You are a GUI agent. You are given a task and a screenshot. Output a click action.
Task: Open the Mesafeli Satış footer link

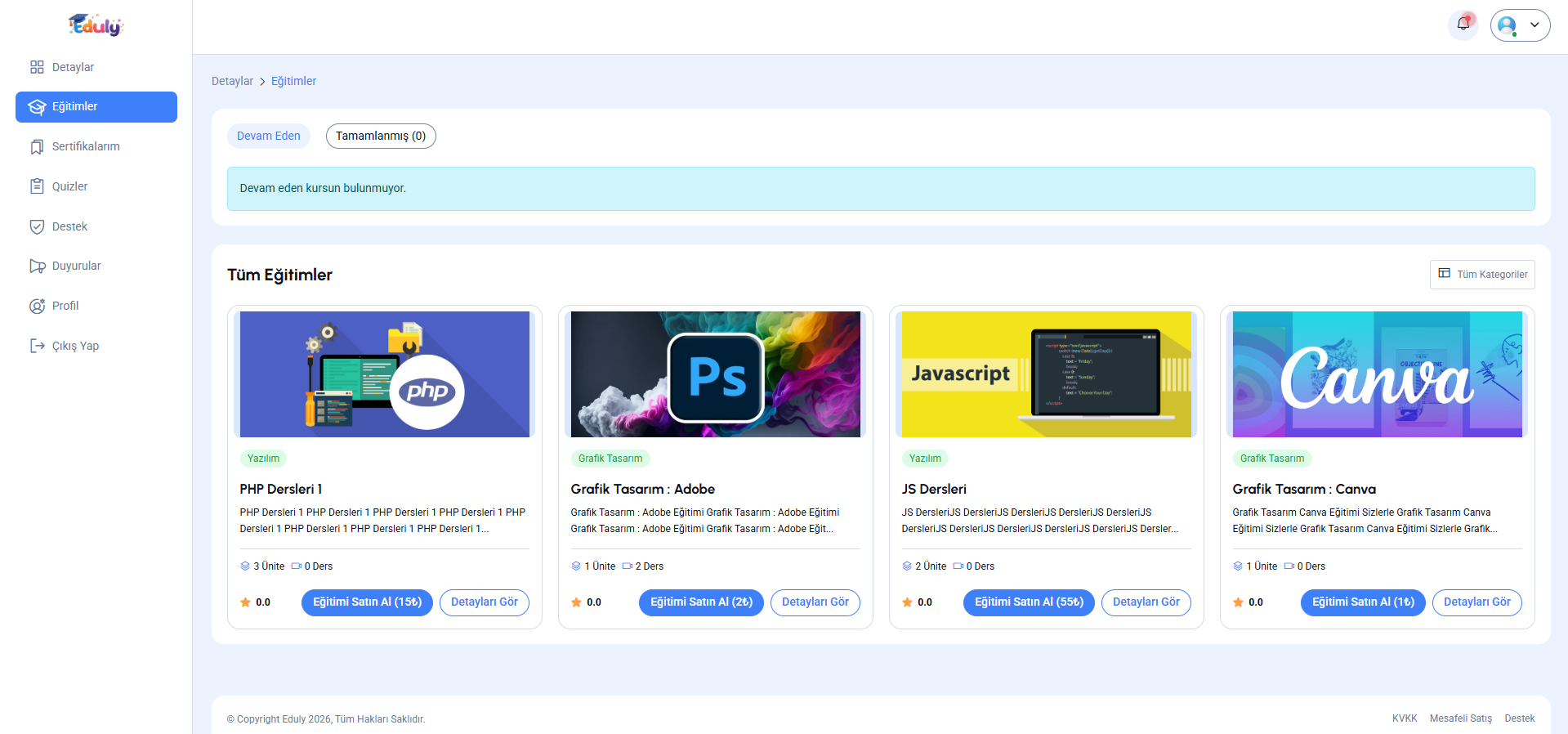point(1461,718)
